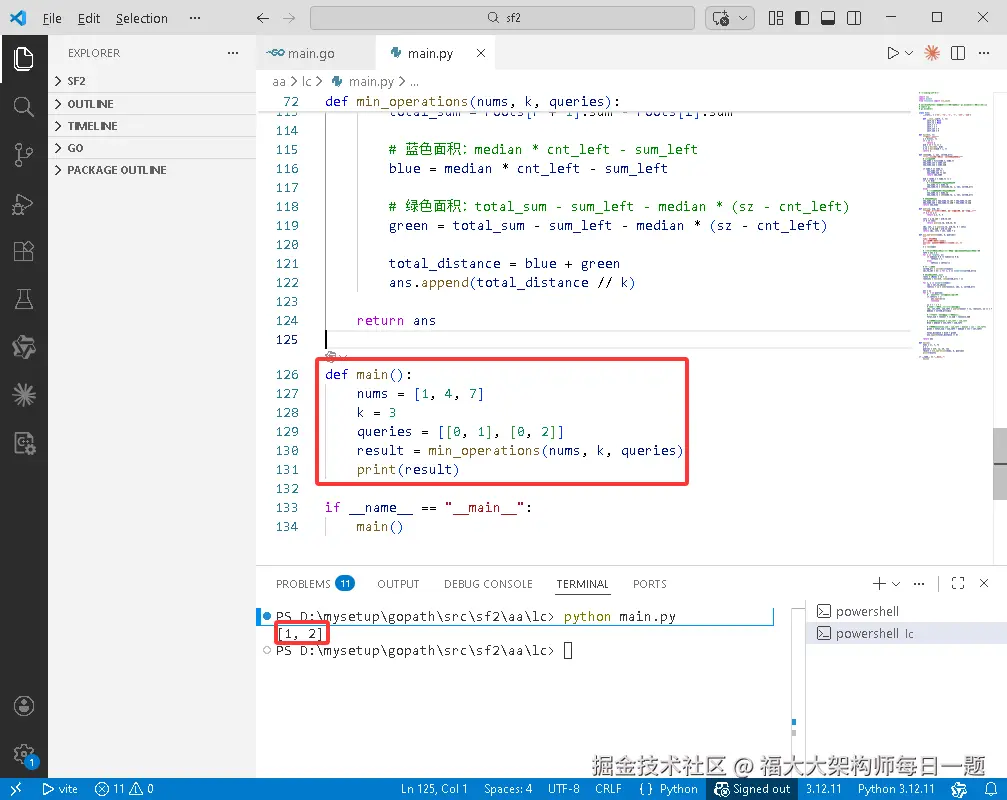Screen dimensions: 1007x800
Task: Click the vite task in status bar
Action: point(60,788)
